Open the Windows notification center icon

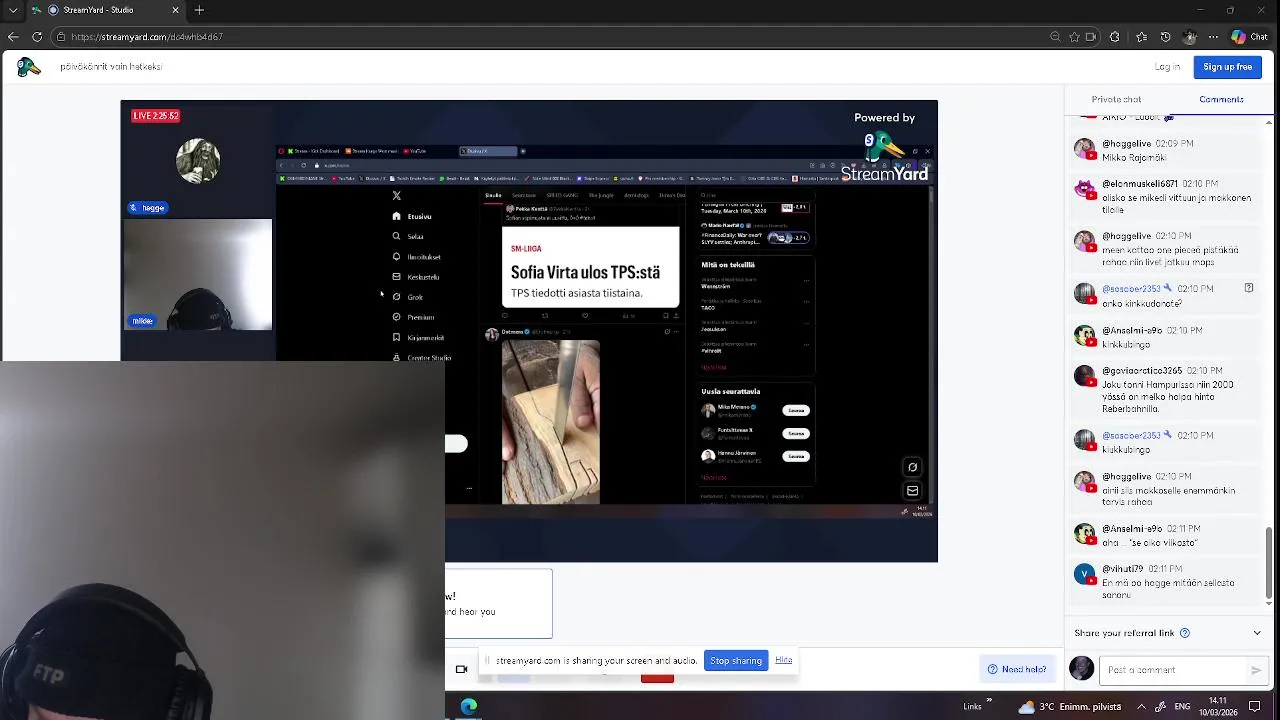tap(1255, 706)
